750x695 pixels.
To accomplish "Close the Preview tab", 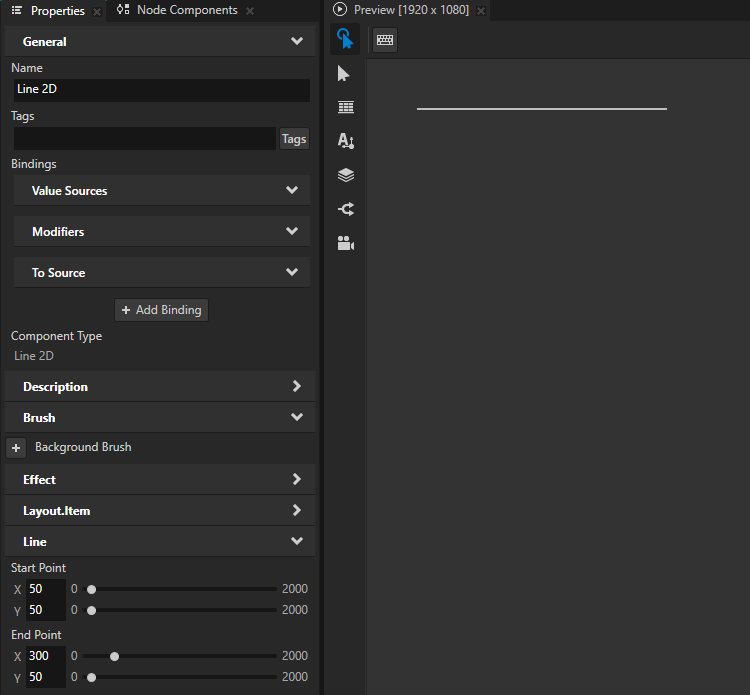I will click(480, 11).
